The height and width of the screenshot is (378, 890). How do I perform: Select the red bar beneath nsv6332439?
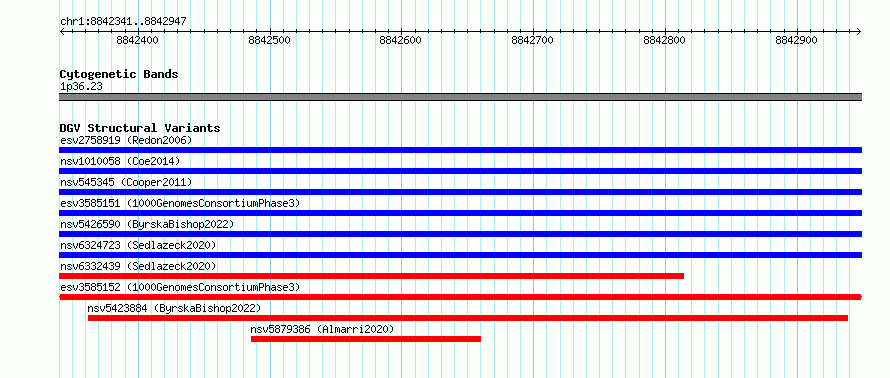pos(371,276)
